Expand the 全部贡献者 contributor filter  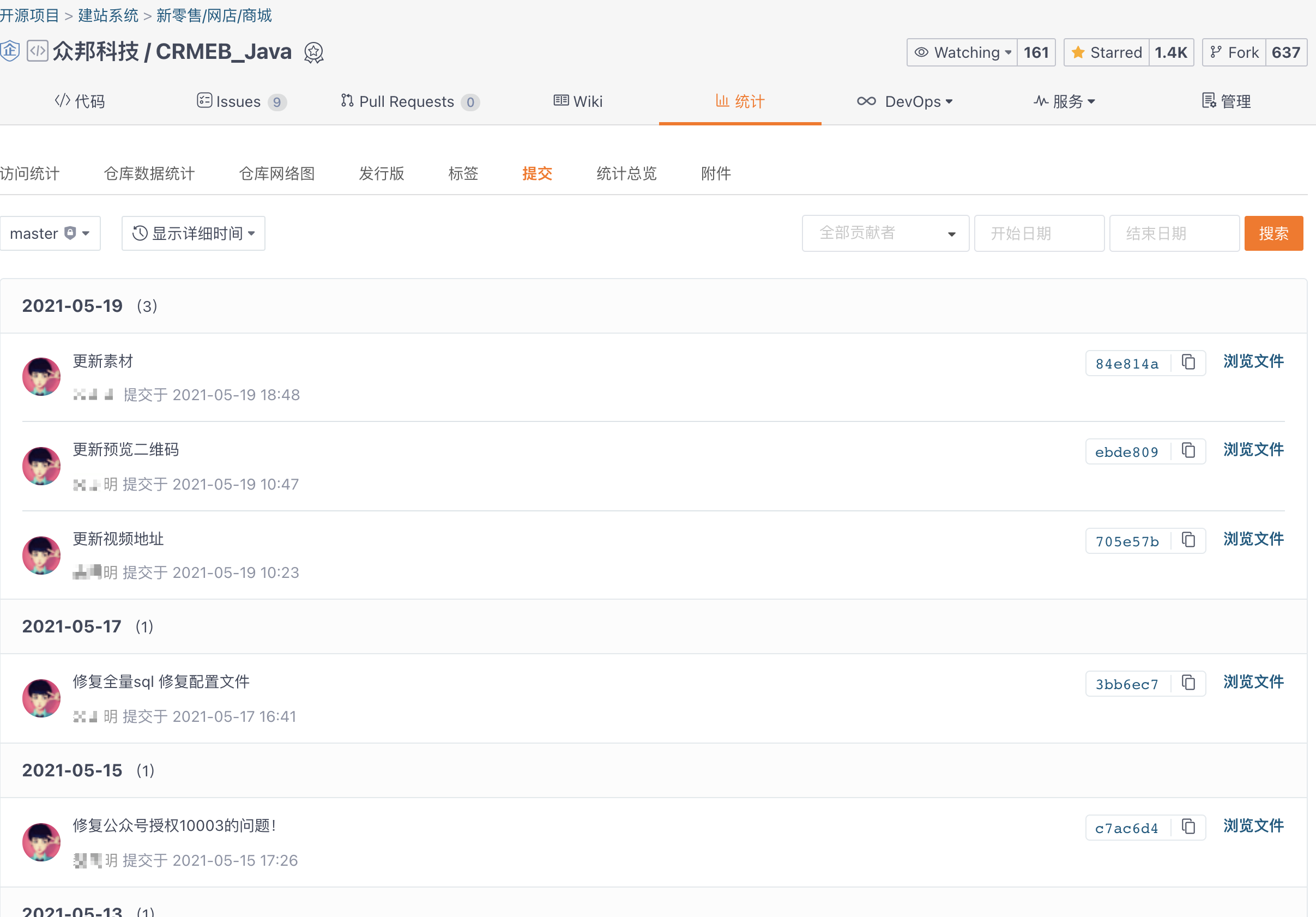(885, 233)
